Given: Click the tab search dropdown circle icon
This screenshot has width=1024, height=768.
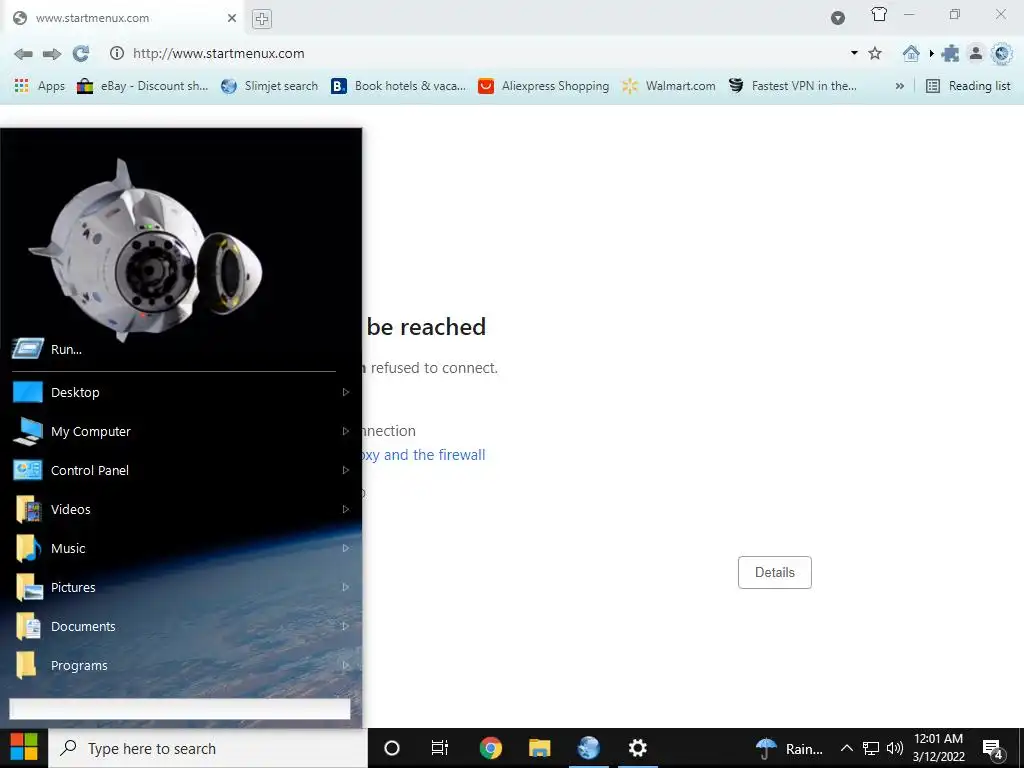Looking at the screenshot, I should coord(838,18).
